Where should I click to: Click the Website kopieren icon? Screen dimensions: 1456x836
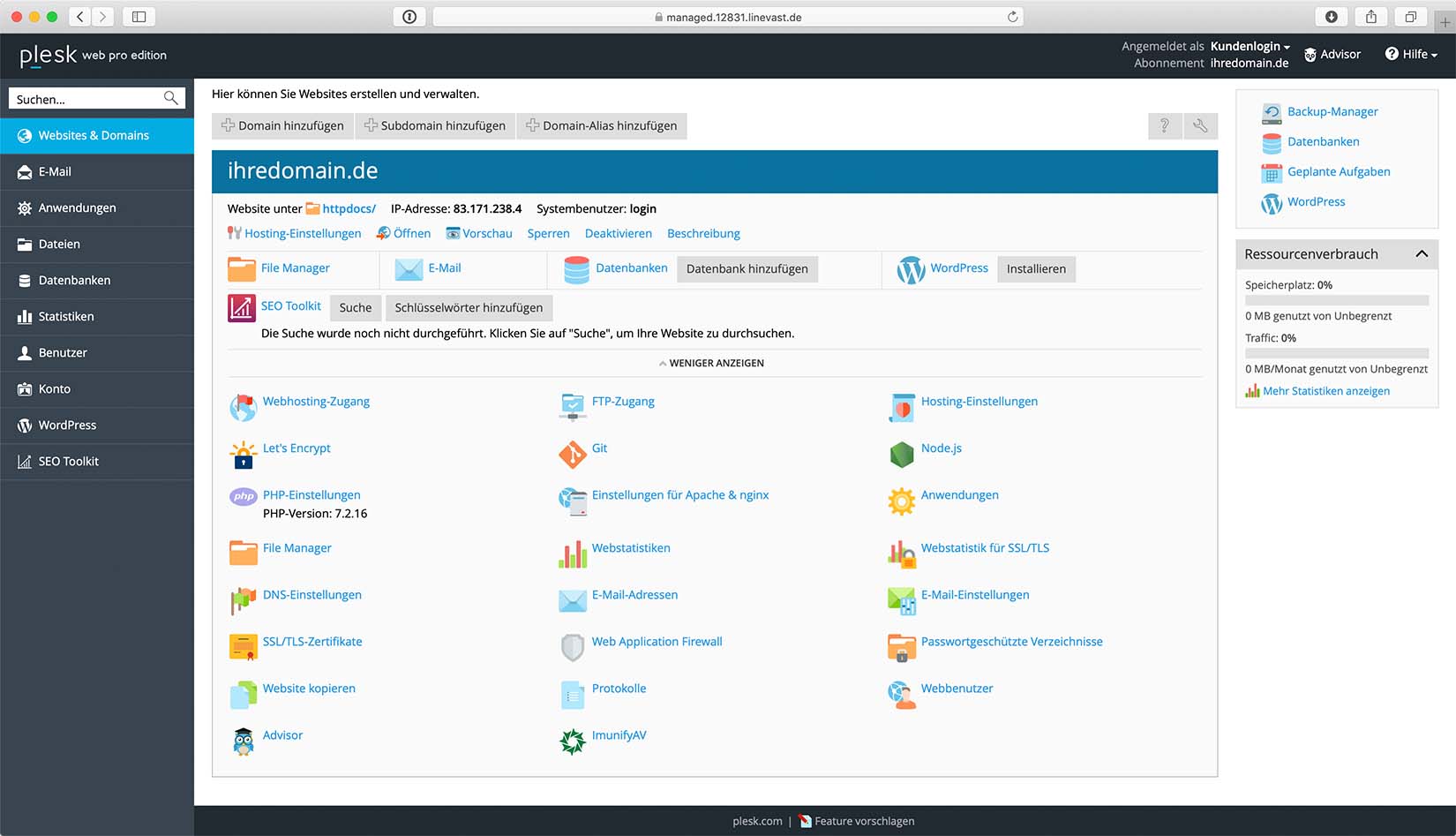(x=243, y=694)
